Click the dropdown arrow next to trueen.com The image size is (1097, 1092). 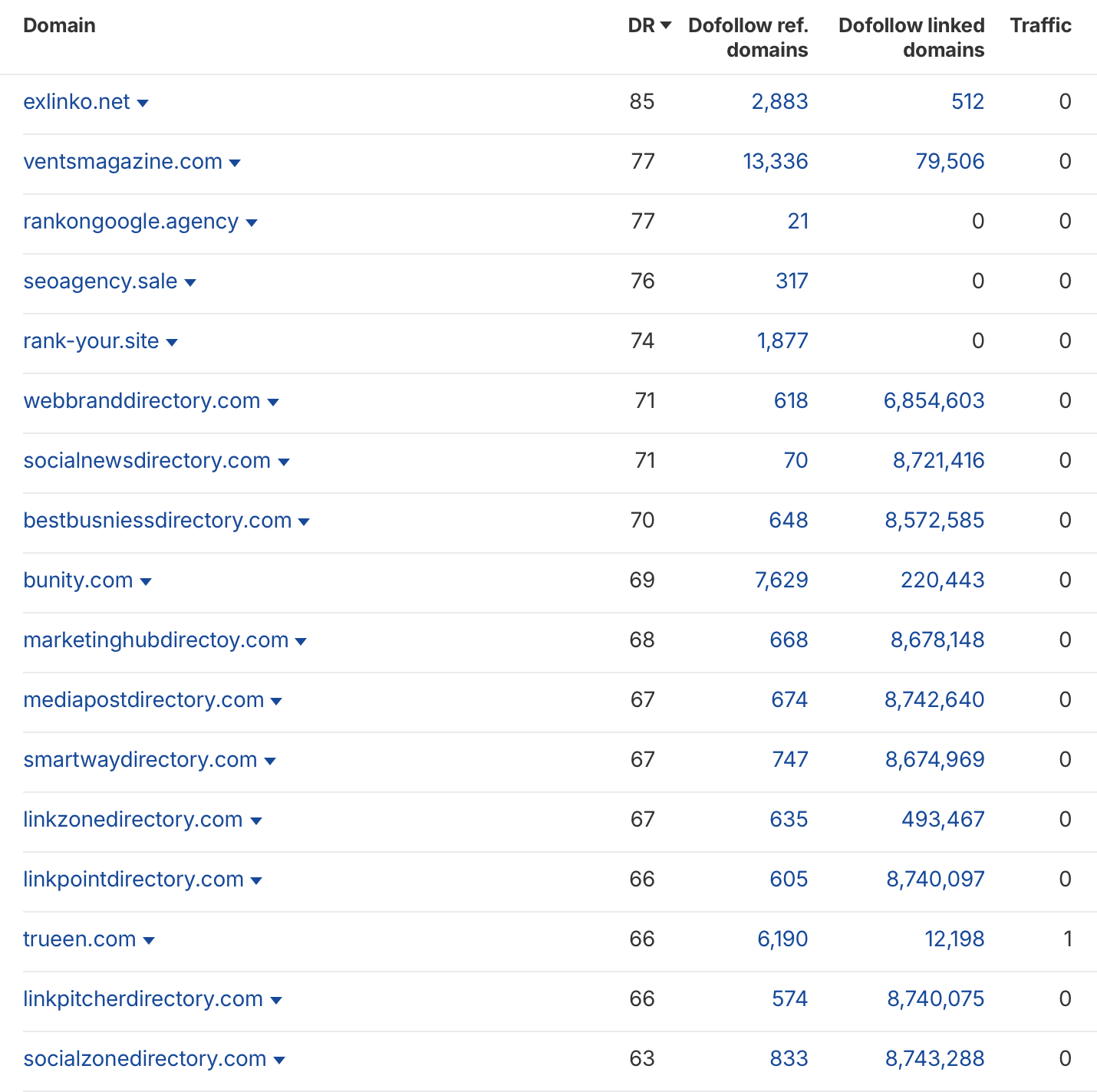click(149, 940)
